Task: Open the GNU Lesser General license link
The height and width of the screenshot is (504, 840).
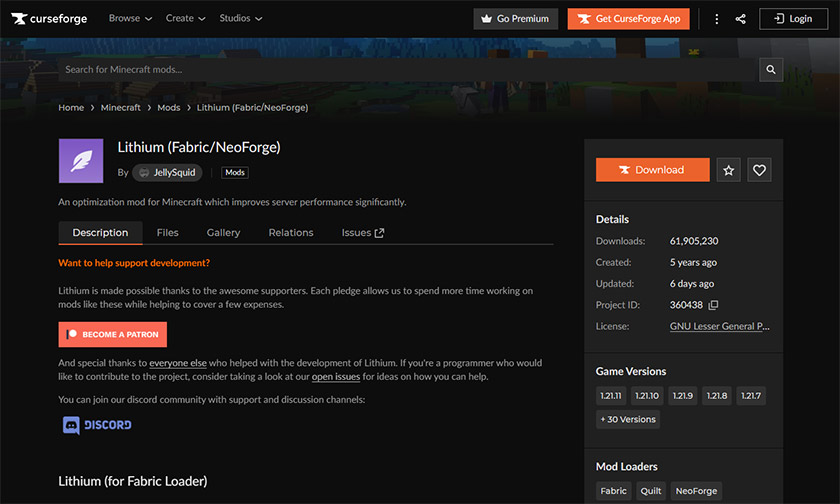Action: [720, 326]
